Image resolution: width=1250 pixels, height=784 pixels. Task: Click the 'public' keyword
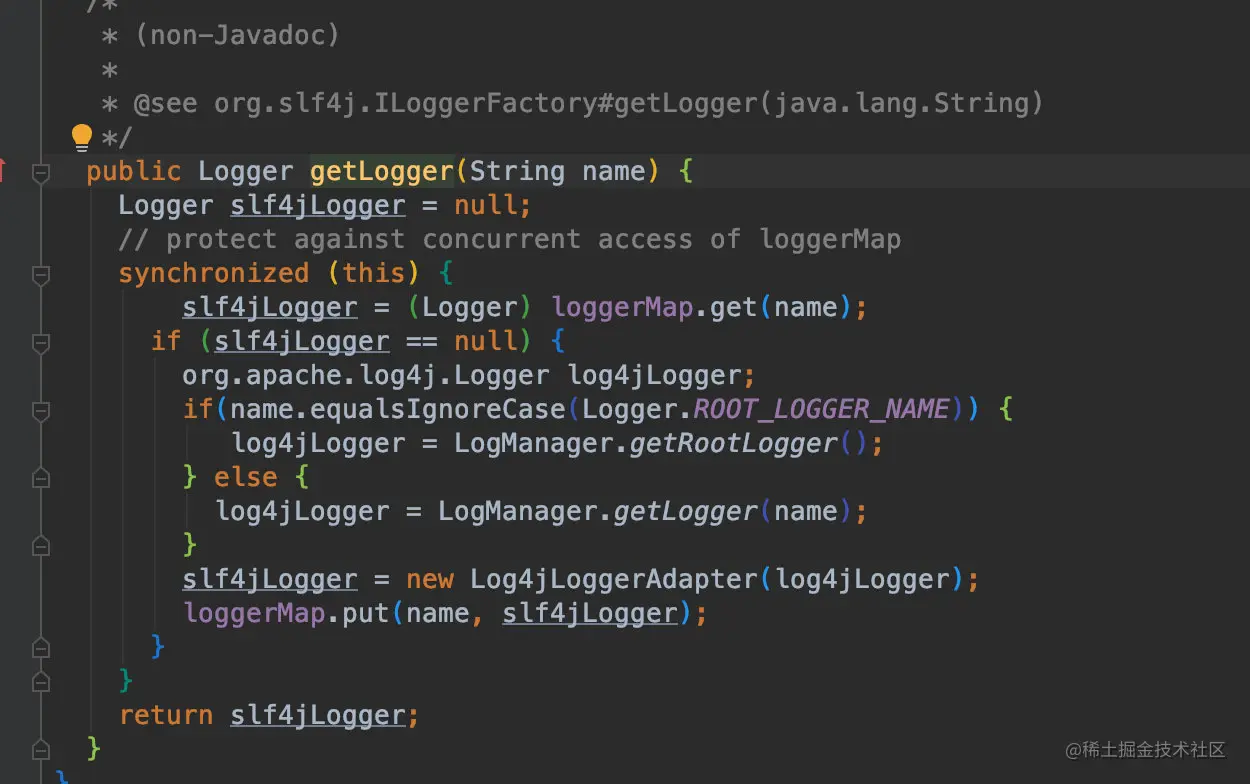(134, 171)
